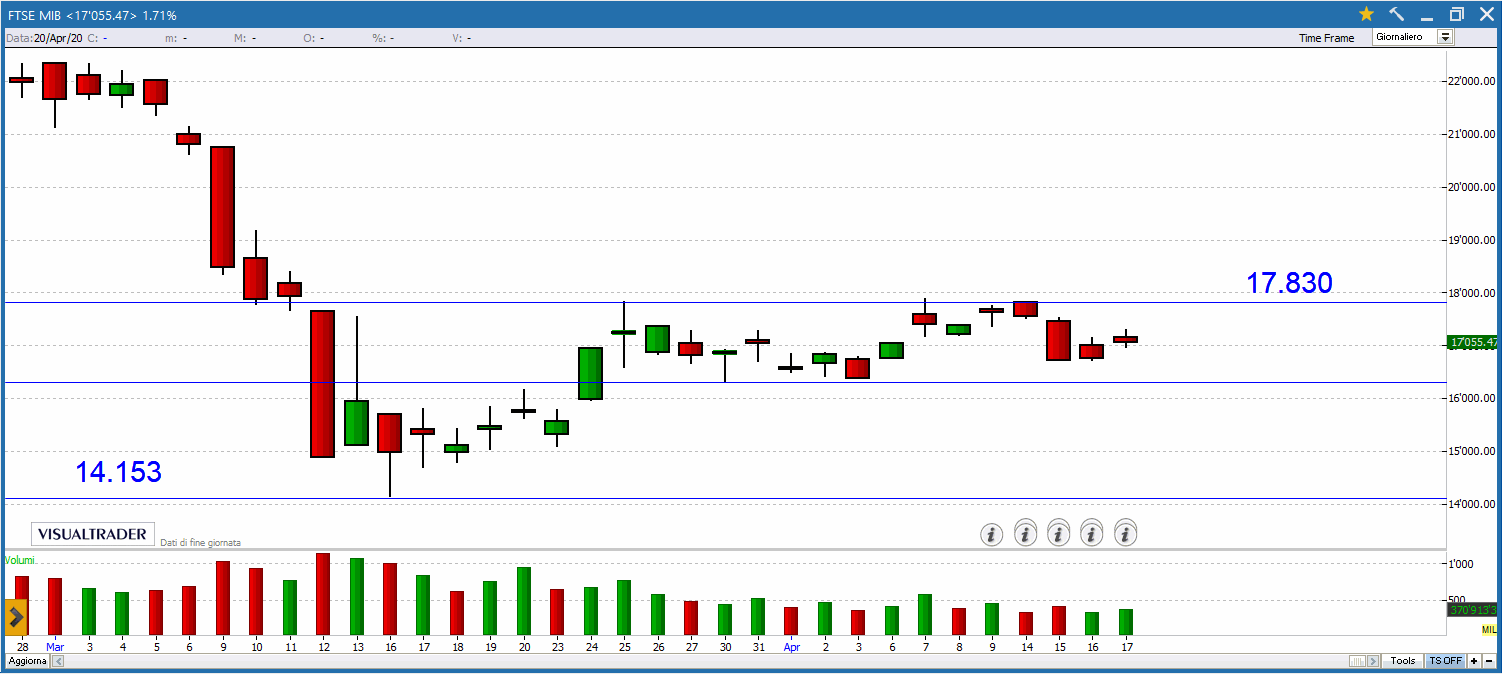1502x674 pixels.
Task: Click the C: close value field
Action: point(97,38)
